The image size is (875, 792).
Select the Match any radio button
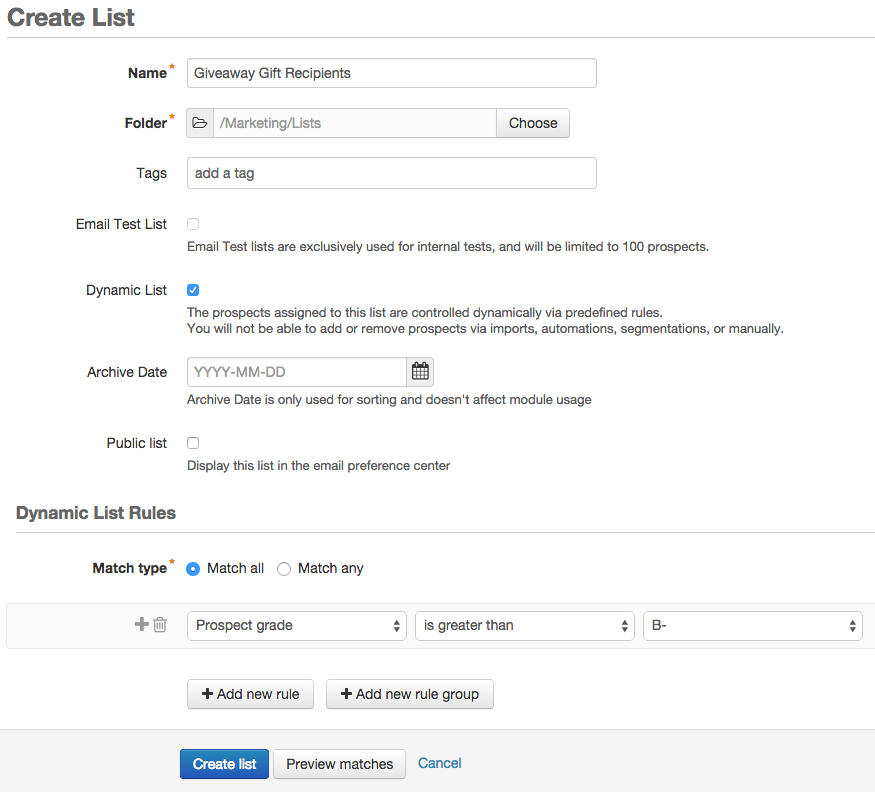[284, 569]
